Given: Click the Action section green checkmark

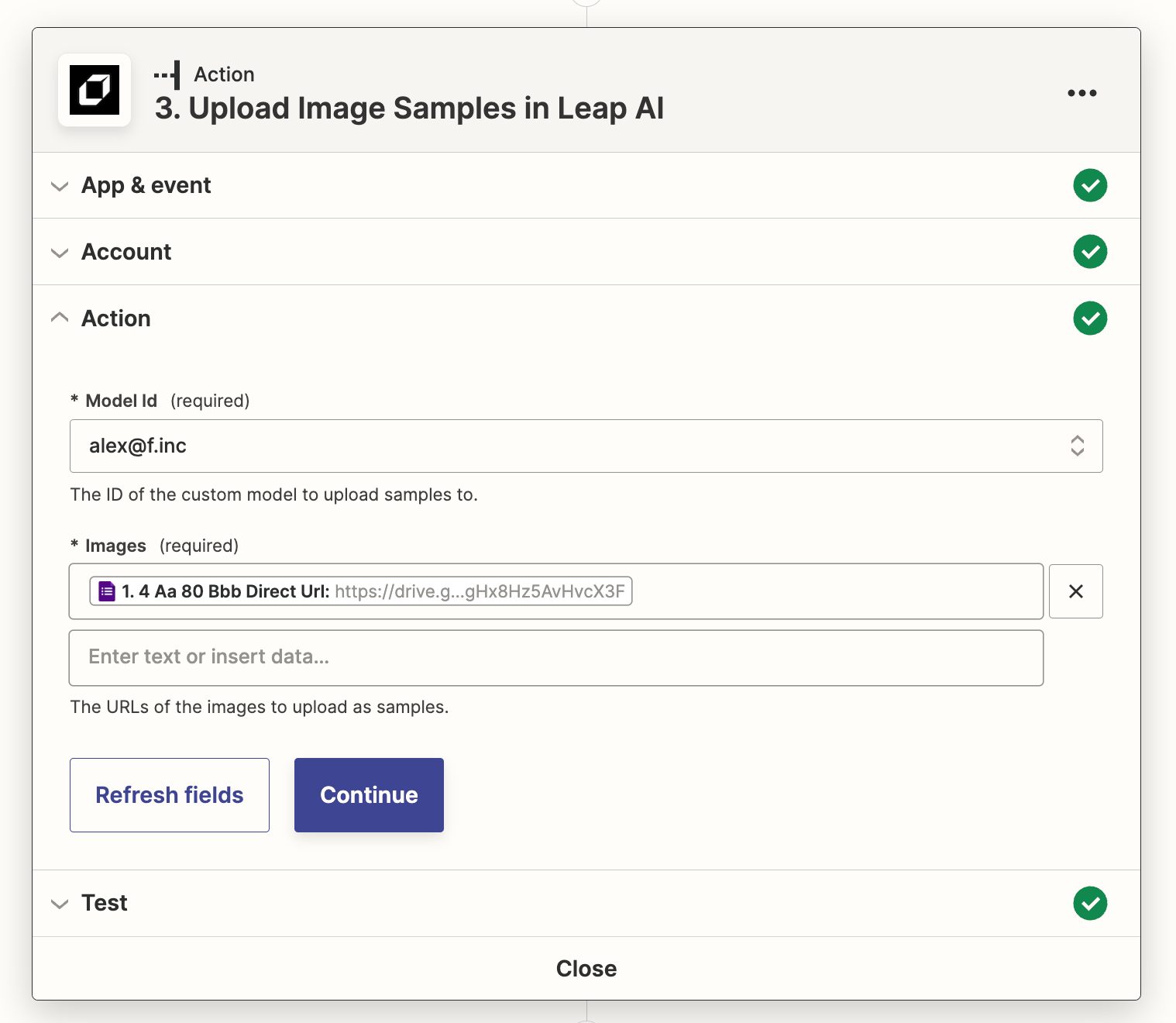Looking at the screenshot, I should coord(1090,319).
